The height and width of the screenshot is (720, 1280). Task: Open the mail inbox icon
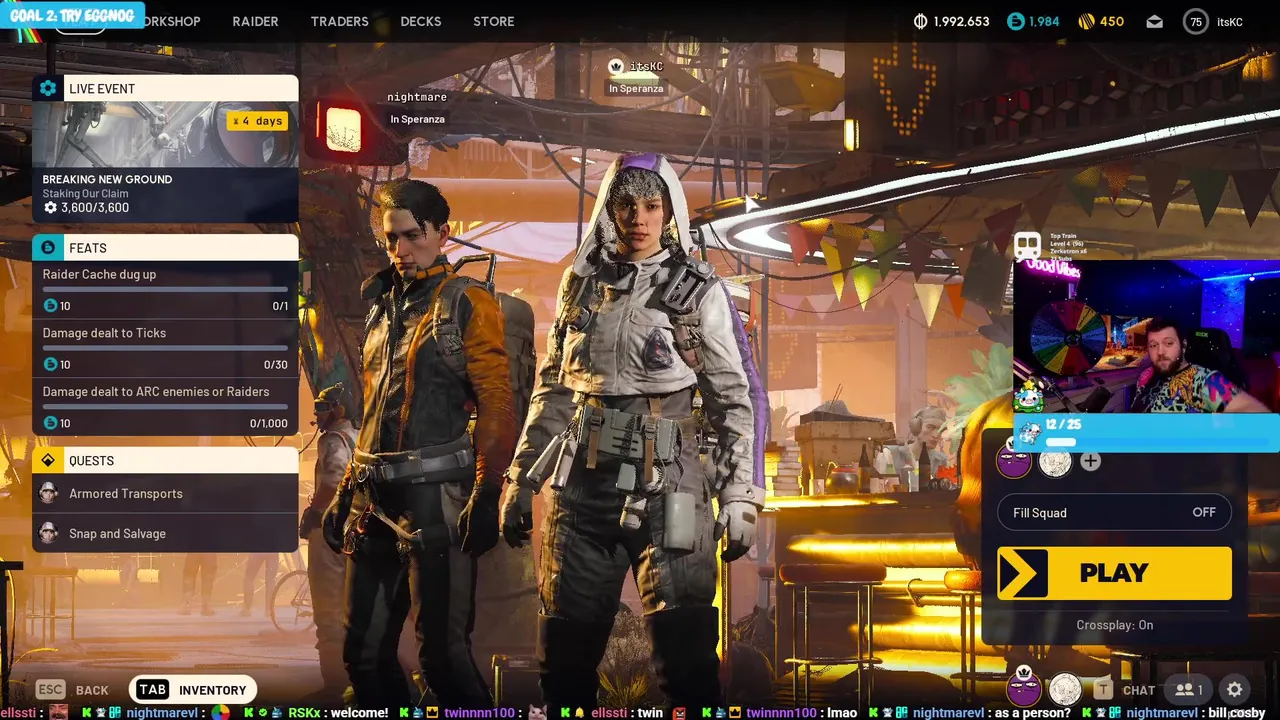tap(1155, 21)
